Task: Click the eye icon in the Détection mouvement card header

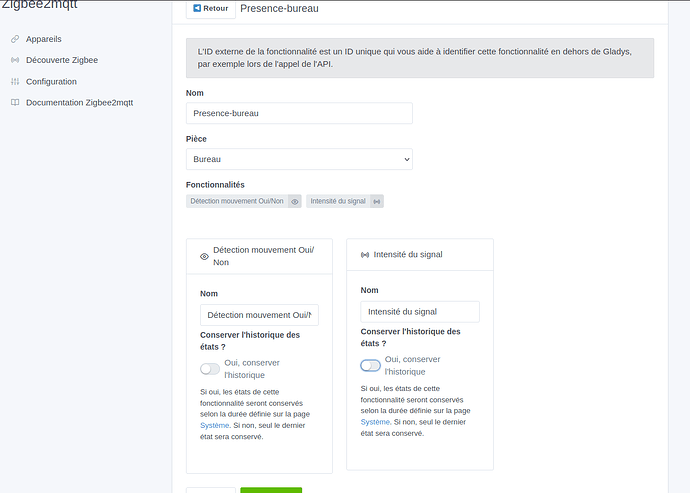Action: click(204, 256)
